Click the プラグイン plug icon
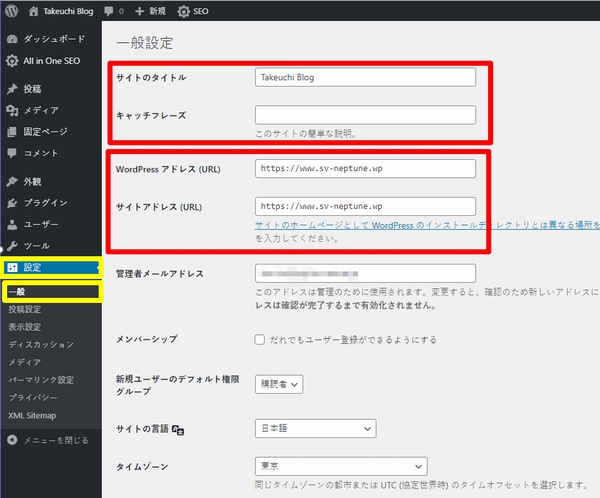 [x=12, y=203]
